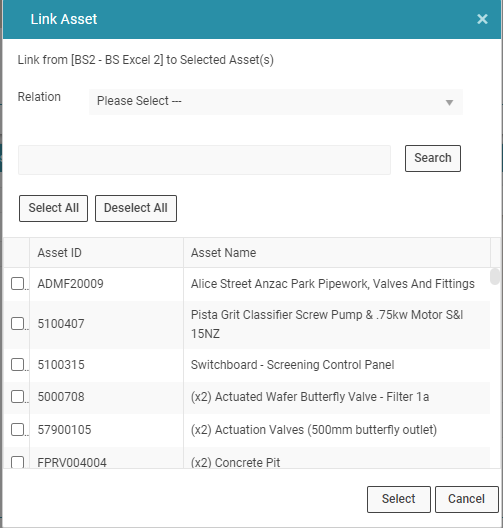Screen dimensions: 503x528
Task: Check the box for asset 5100407
Action: [x=18, y=324]
